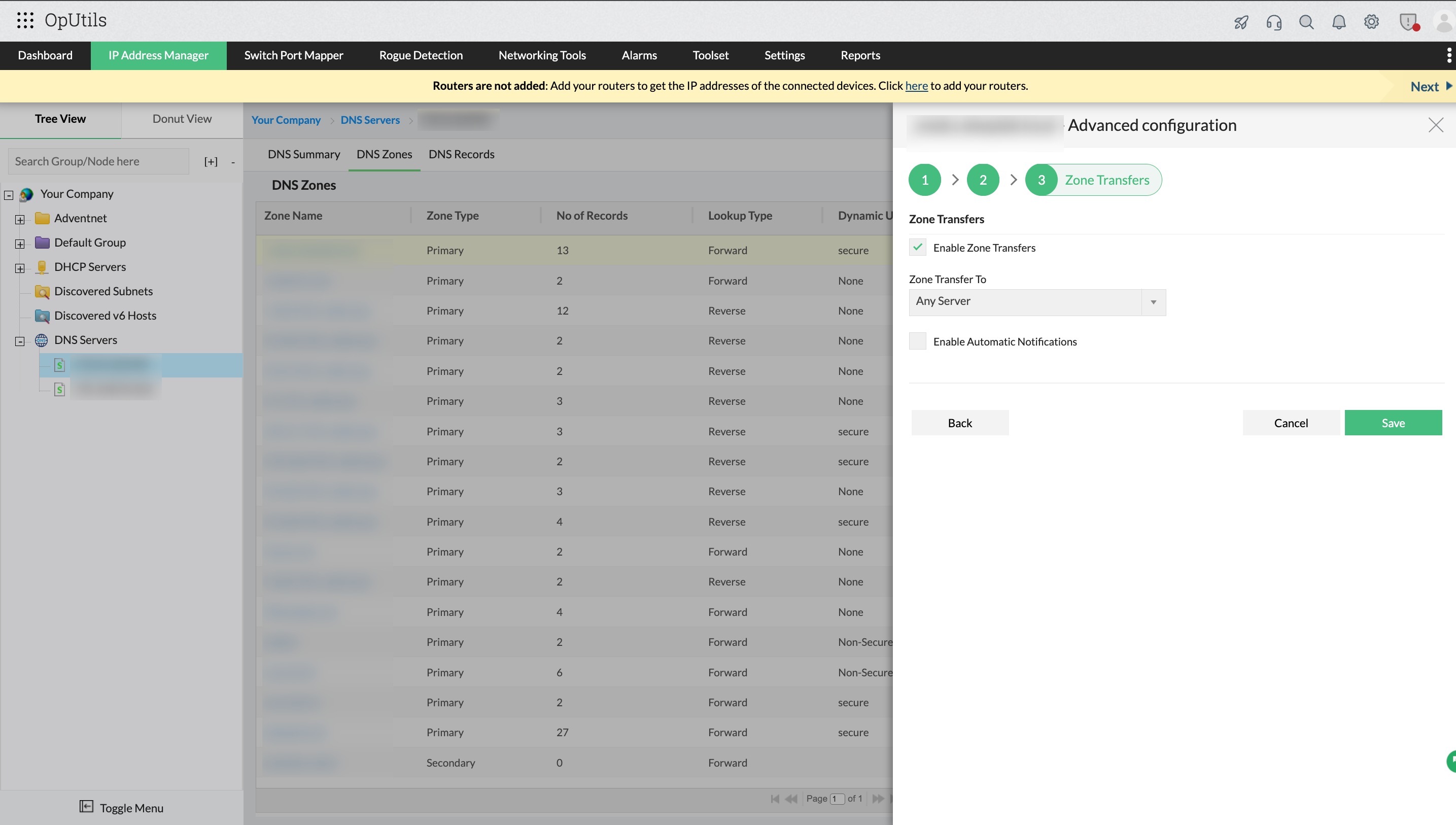The width and height of the screenshot is (1456, 825).
Task: Switch to the DNS Records tab
Action: pyautogui.click(x=461, y=154)
